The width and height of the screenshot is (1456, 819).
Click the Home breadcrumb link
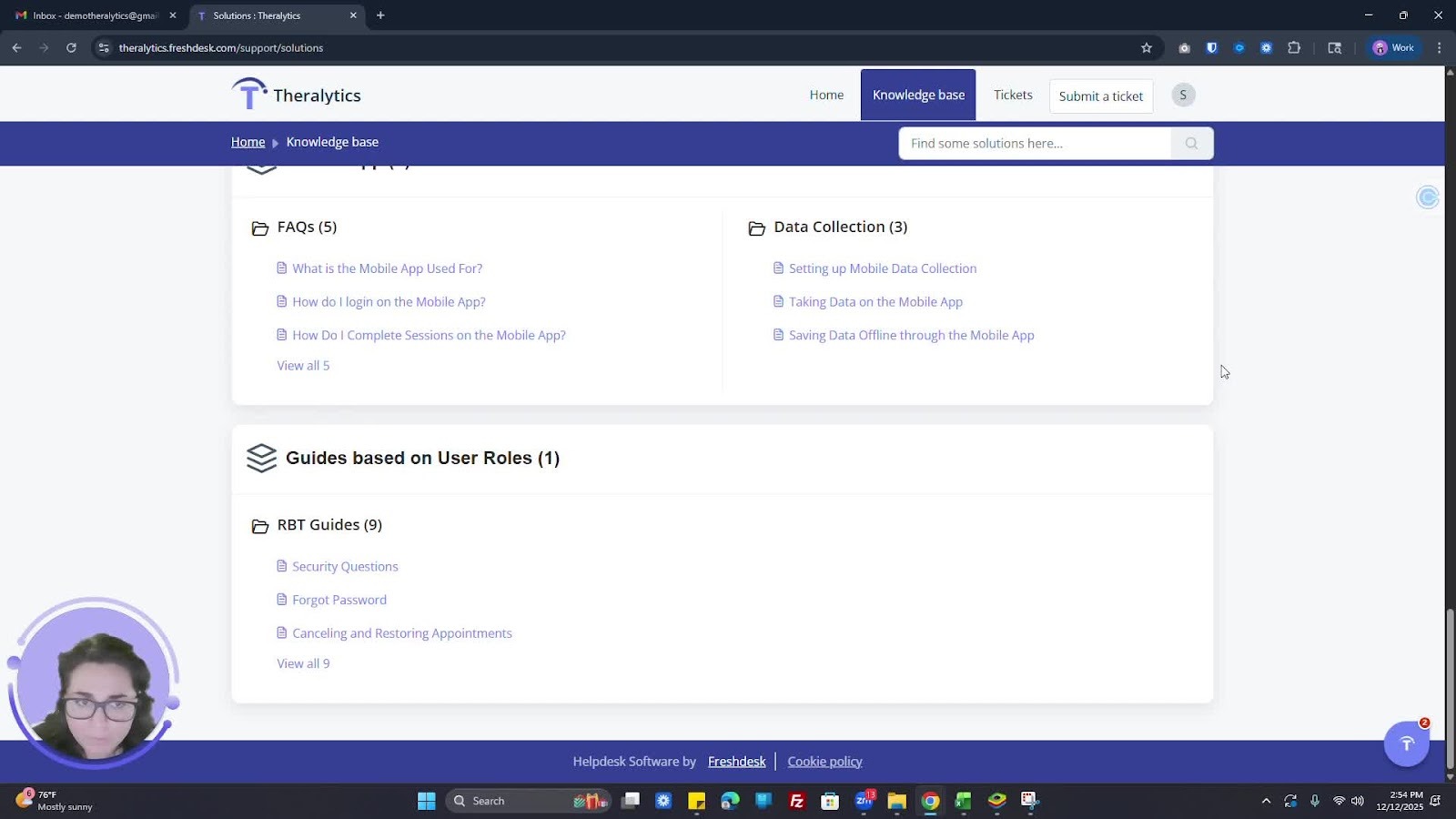click(x=248, y=142)
